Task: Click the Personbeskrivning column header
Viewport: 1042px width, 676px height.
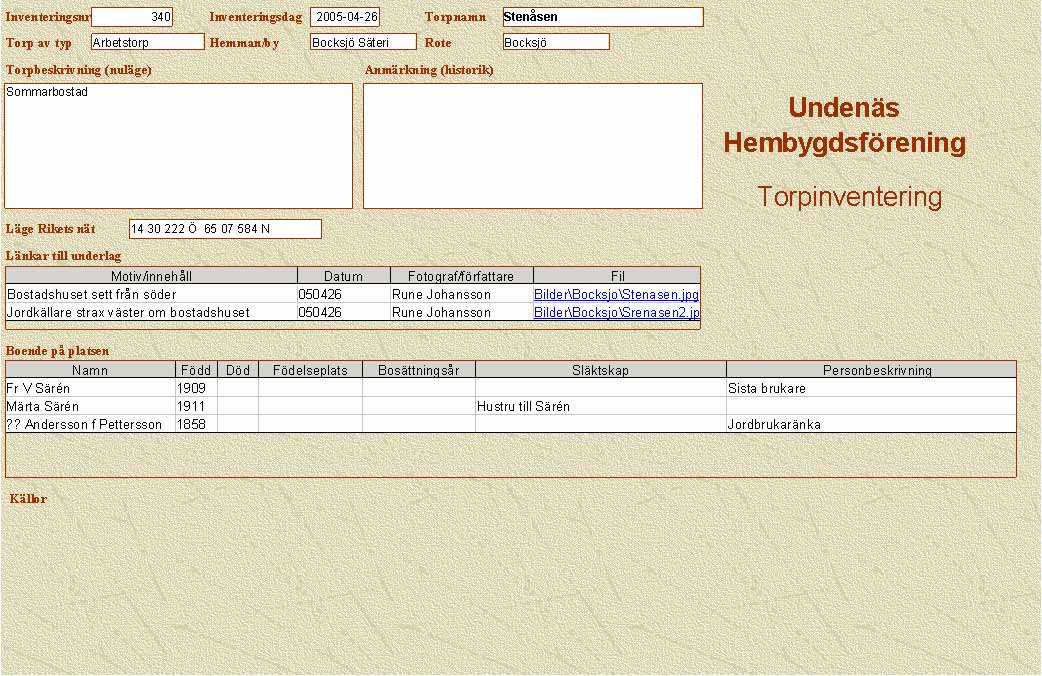Action: click(x=877, y=370)
